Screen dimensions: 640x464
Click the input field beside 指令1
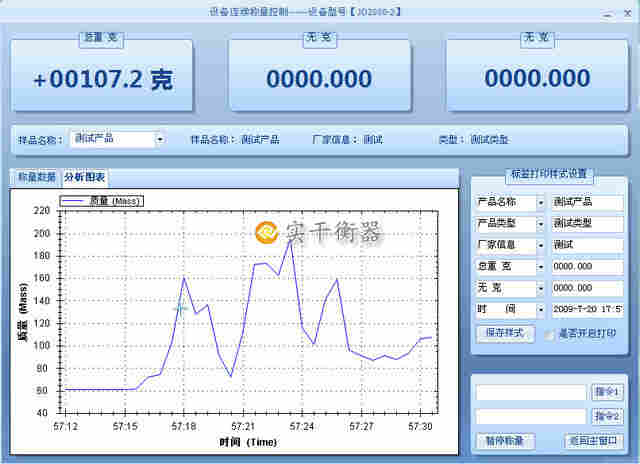530,393
